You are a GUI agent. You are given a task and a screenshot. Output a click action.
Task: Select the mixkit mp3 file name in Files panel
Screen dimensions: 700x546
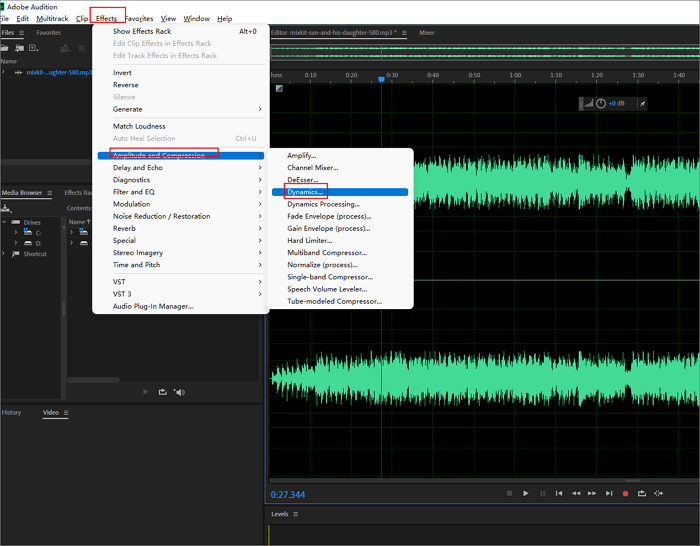pos(58,72)
